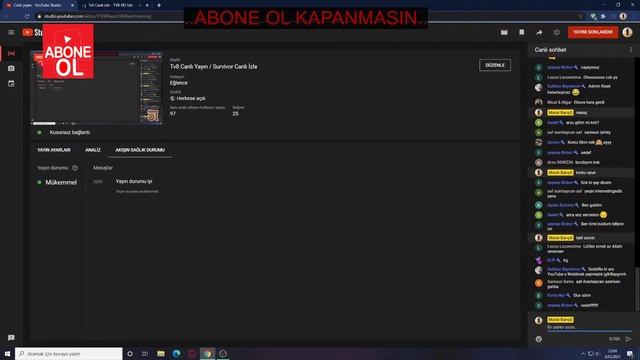Image resolution: width=640 pixels, height=360 pixels.
Task: Click the clapperboard create-clip icon in the header
Action: coord(504,32)
